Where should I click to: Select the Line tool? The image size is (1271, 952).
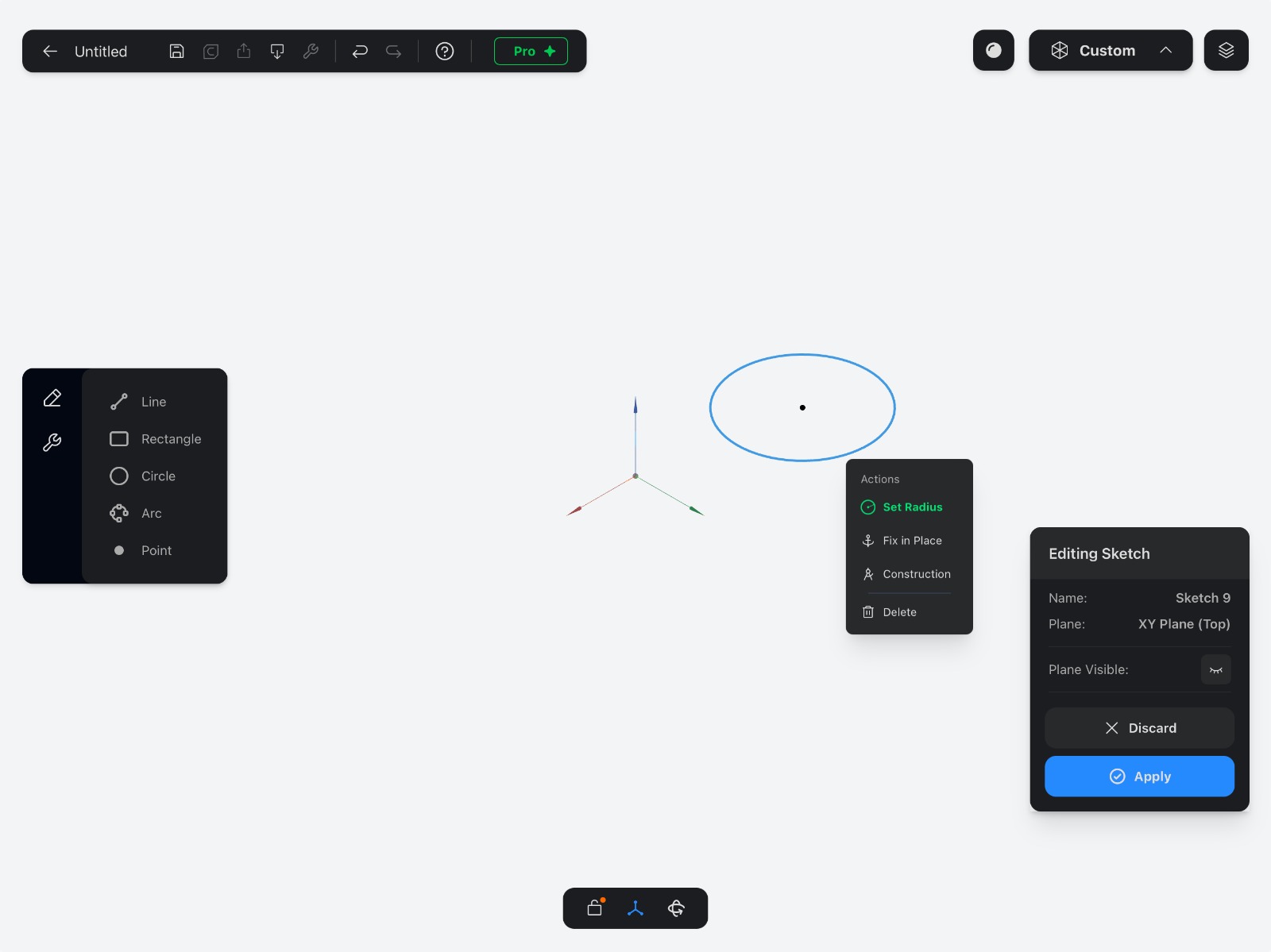click(x=152, y=402)
